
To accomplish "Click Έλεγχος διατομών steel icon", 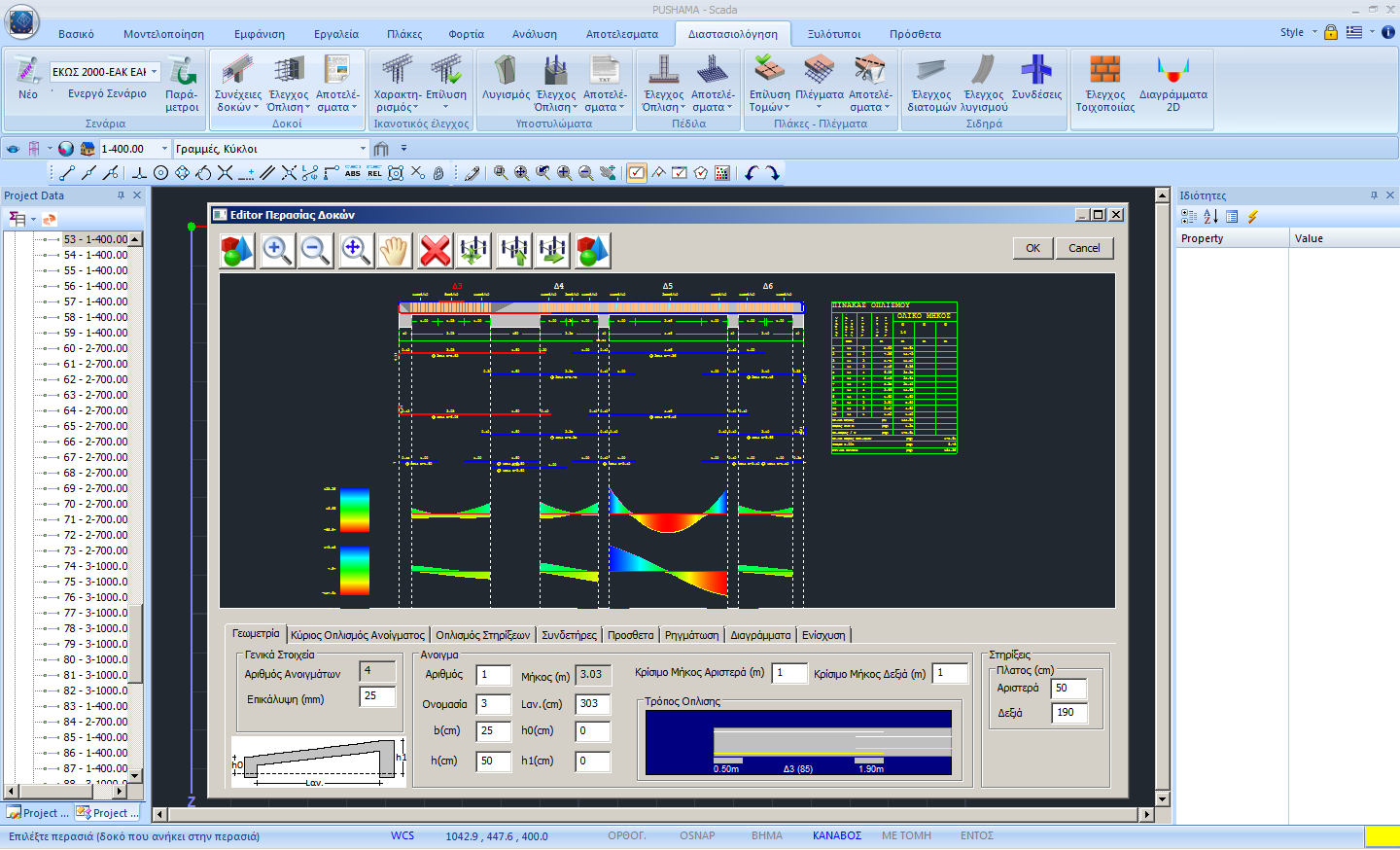I will [x=931, y=85].
